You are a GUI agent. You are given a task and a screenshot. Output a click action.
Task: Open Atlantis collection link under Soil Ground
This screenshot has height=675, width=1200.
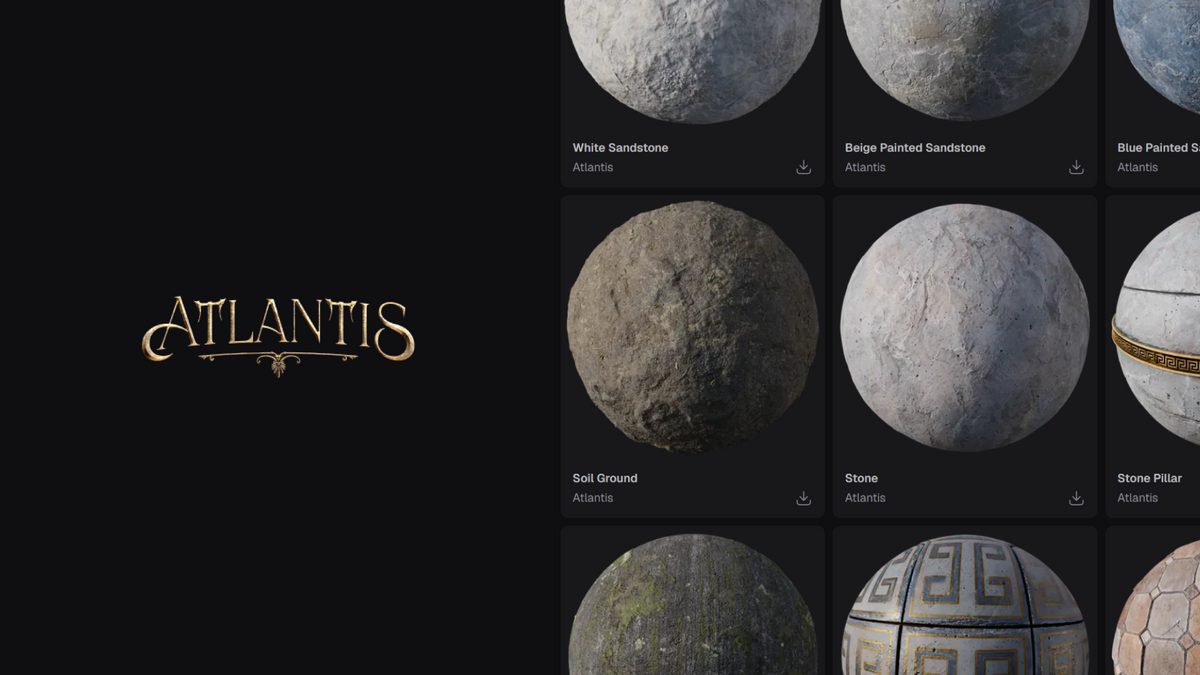(x=593, y=498)
